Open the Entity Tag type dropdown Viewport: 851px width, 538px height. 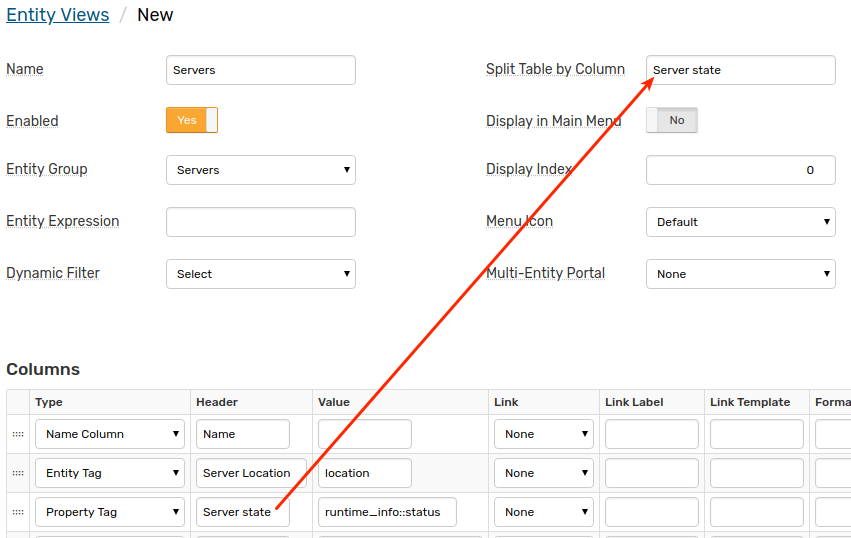pos(110,473)
